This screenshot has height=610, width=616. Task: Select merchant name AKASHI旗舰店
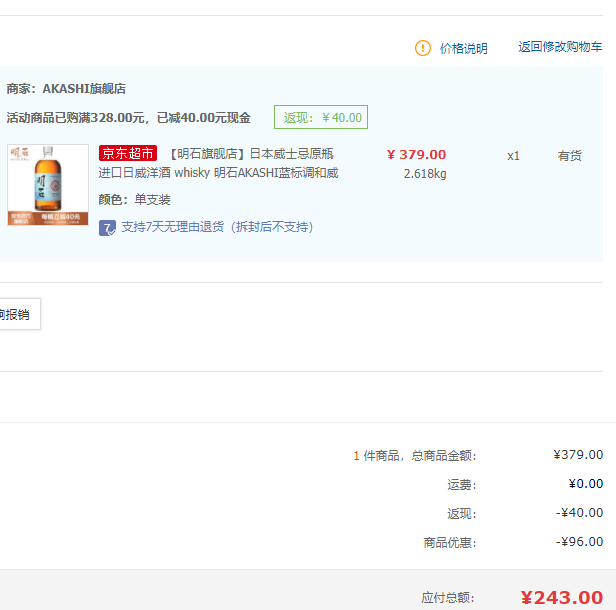[x=84, y=89]
